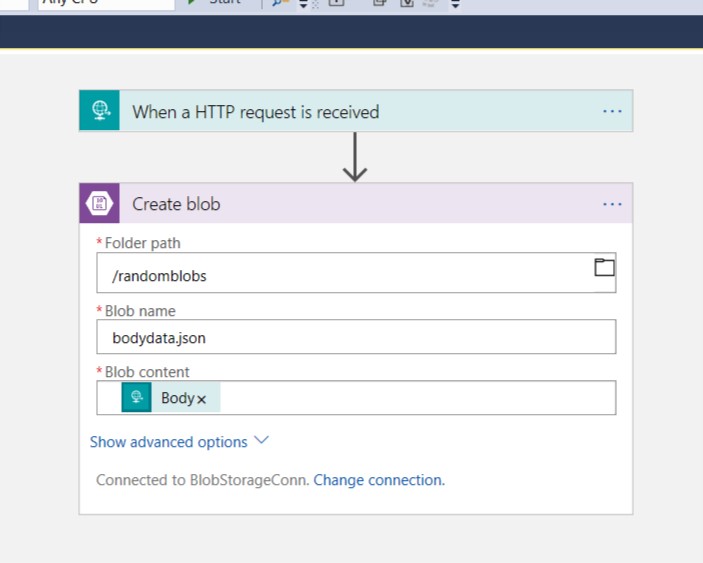
Task: Remove the Body token from Blob content
Action: click(x=201, y=399)
